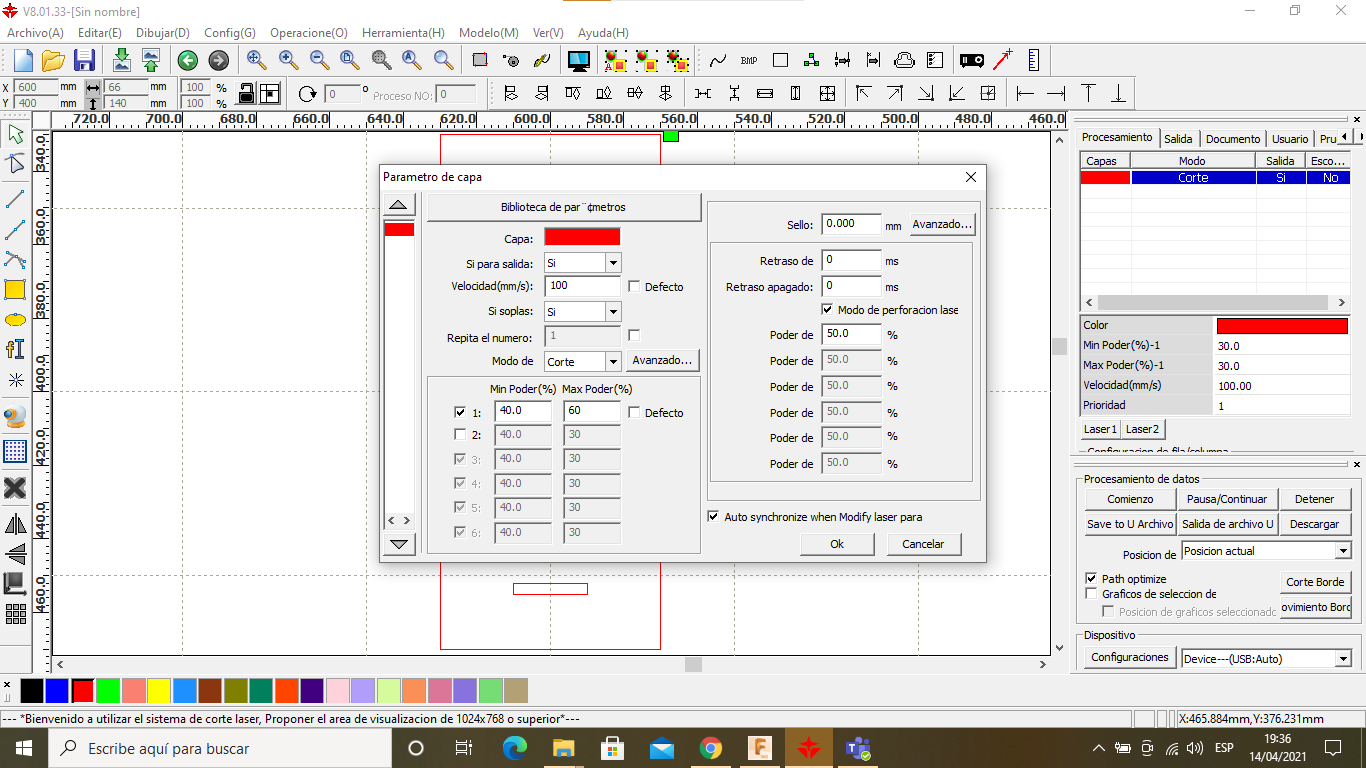
Task: Open the Si para salida dropdown
Action: click(613, 263)
